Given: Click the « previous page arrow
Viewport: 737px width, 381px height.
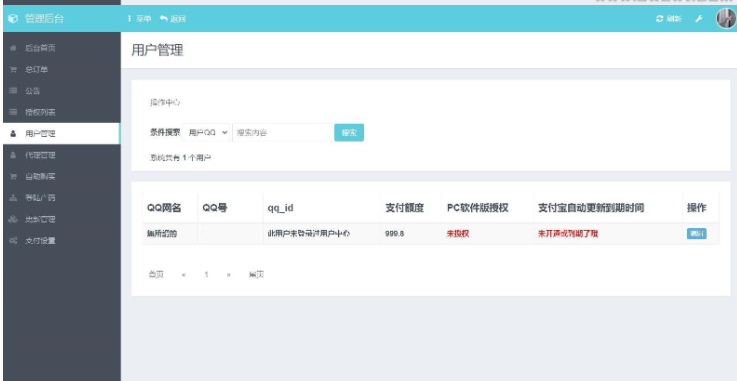Looking at the screenshot, I should (x=183, y=275).
